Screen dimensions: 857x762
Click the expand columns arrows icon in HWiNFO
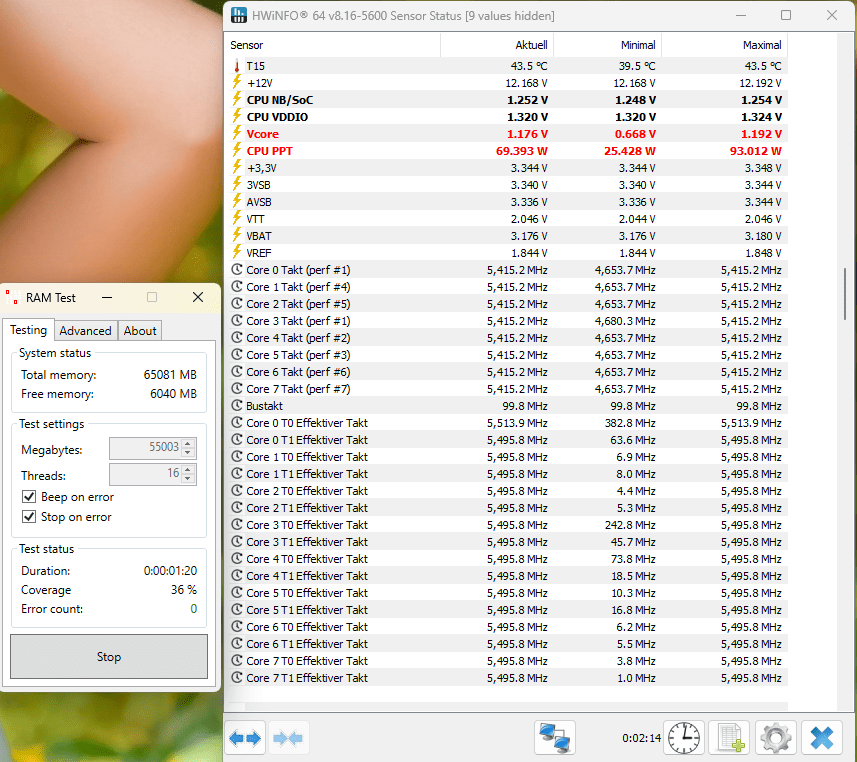click(245, 738)
